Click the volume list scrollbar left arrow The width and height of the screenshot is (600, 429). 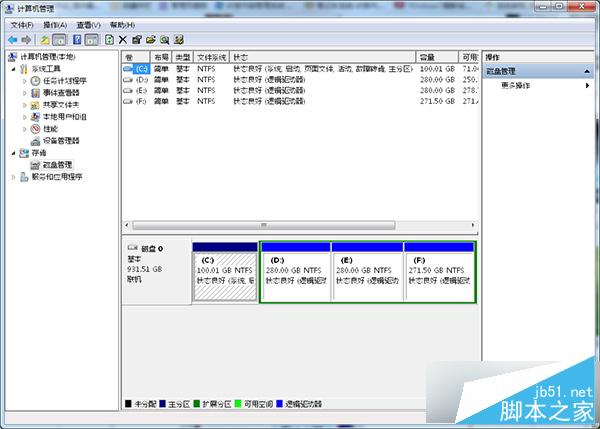(x=127, y=225)
